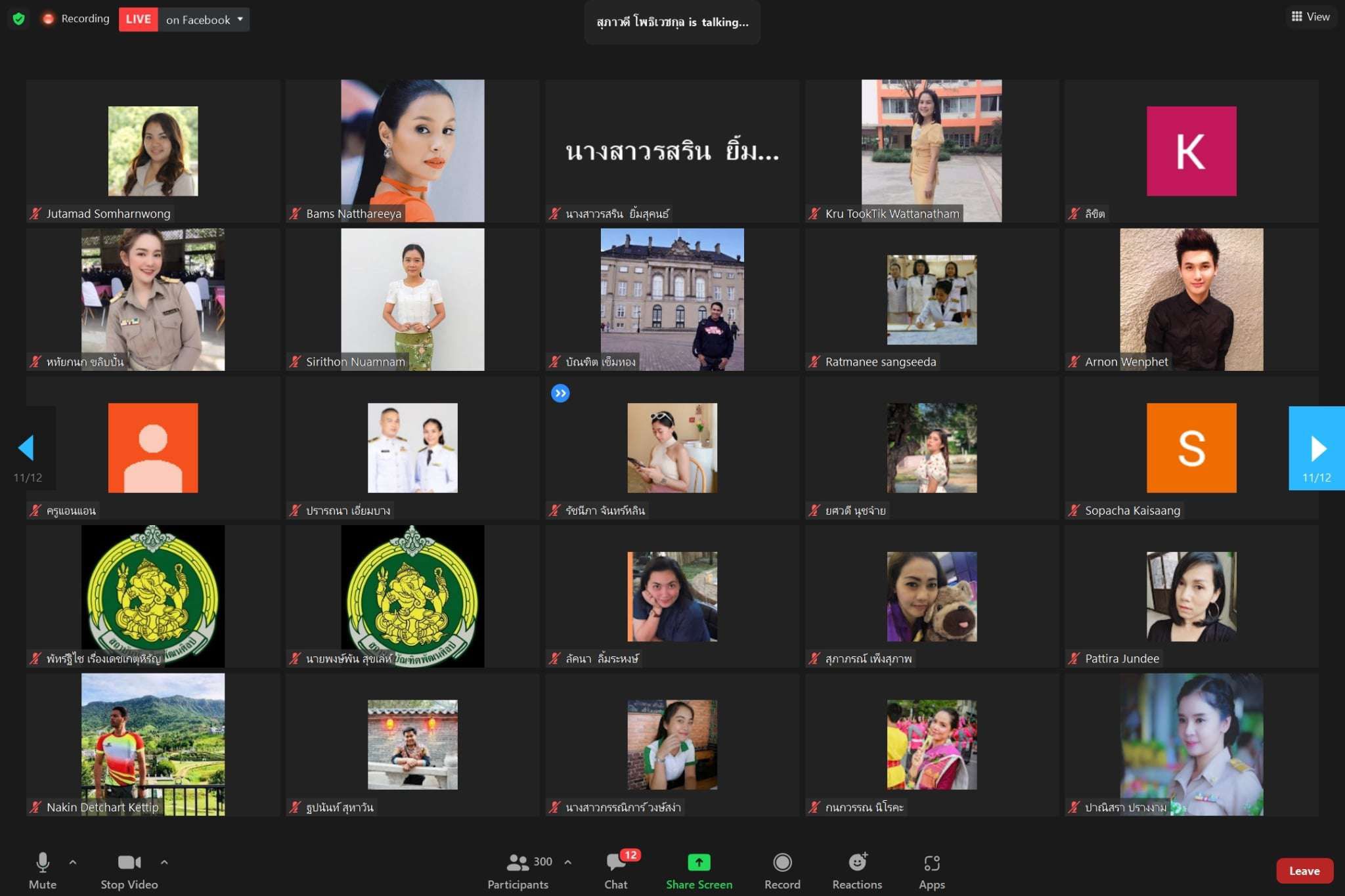
Task: Open the Reactions smiley icon
Action: click(x=857, y=863)
